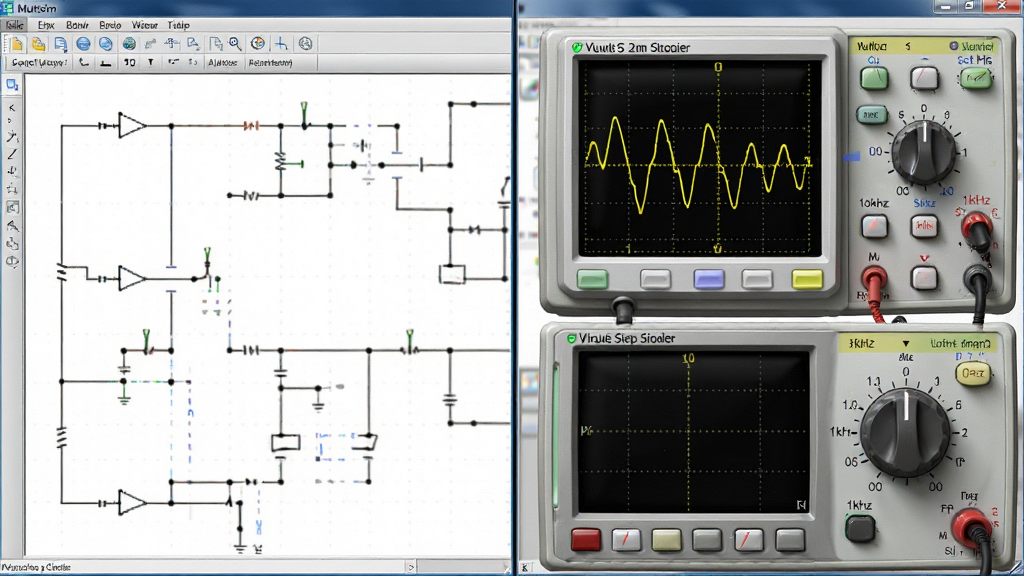Click the yellow oval button on lower oscilloscope

pyautogui.click(x=972, y=374)
